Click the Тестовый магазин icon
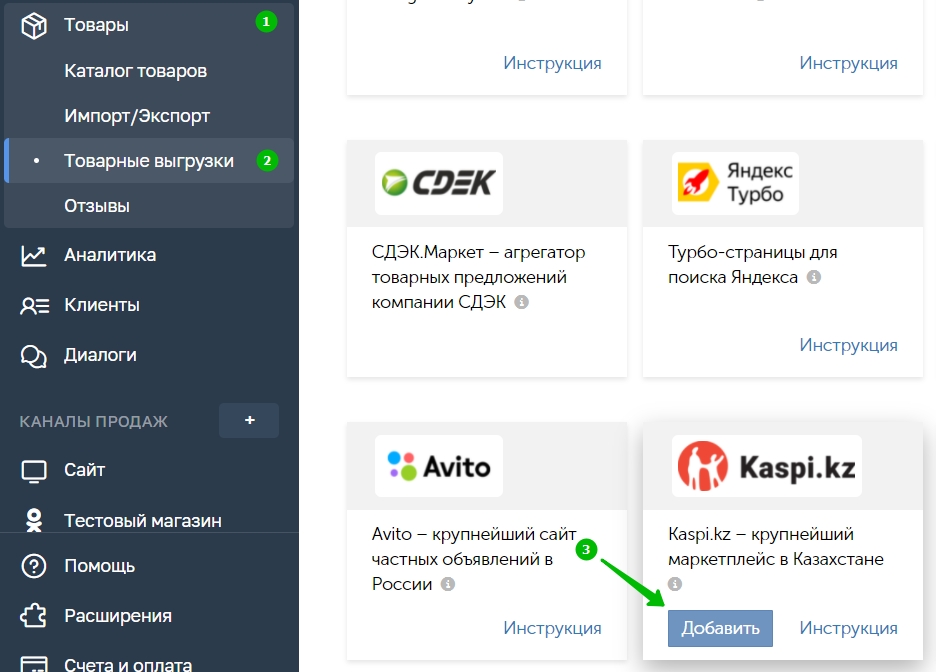Image resolution: width=936 pixels, height=672 pixels. 34,520
